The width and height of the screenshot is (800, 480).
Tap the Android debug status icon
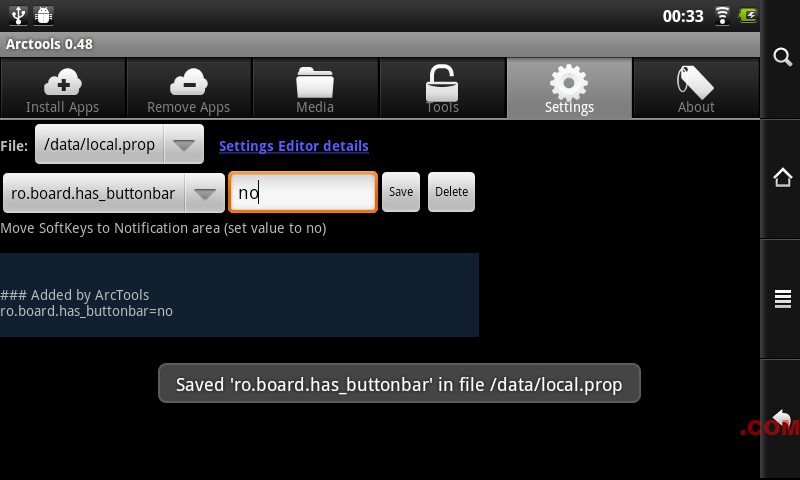(43, 16)
